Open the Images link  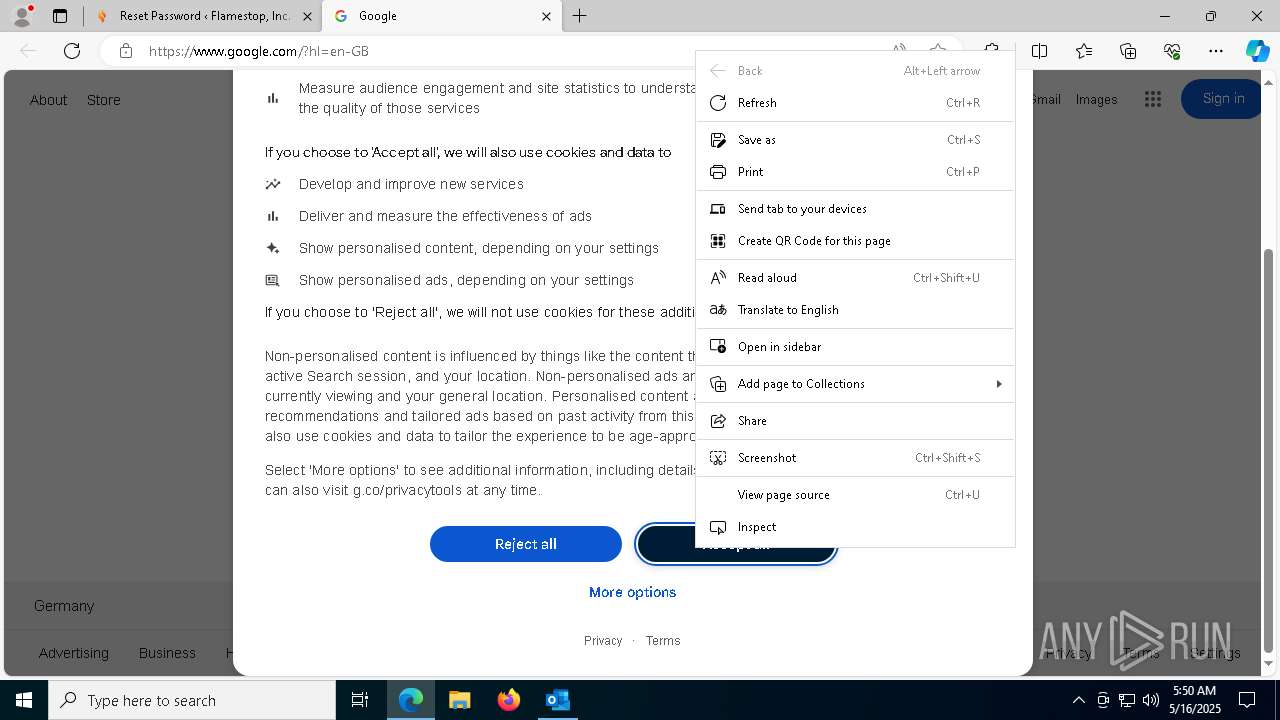click(1096, 100)
